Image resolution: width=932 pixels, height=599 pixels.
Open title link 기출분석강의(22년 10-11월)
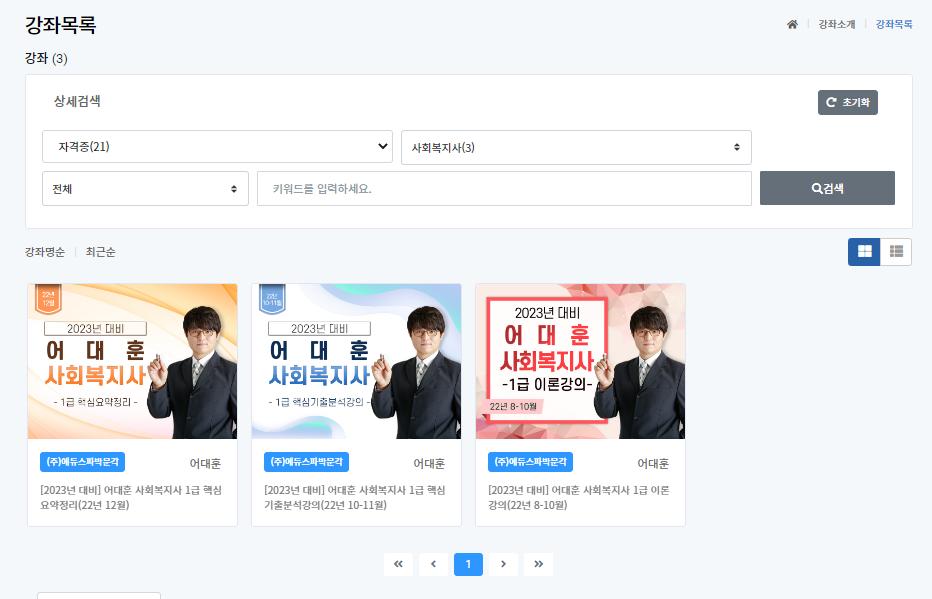coord(355,497)
